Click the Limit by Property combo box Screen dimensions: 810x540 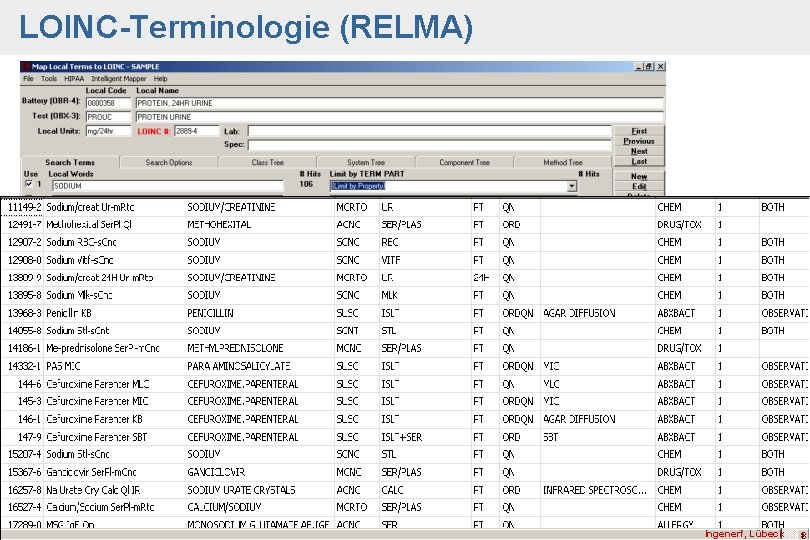pos(453,186)
